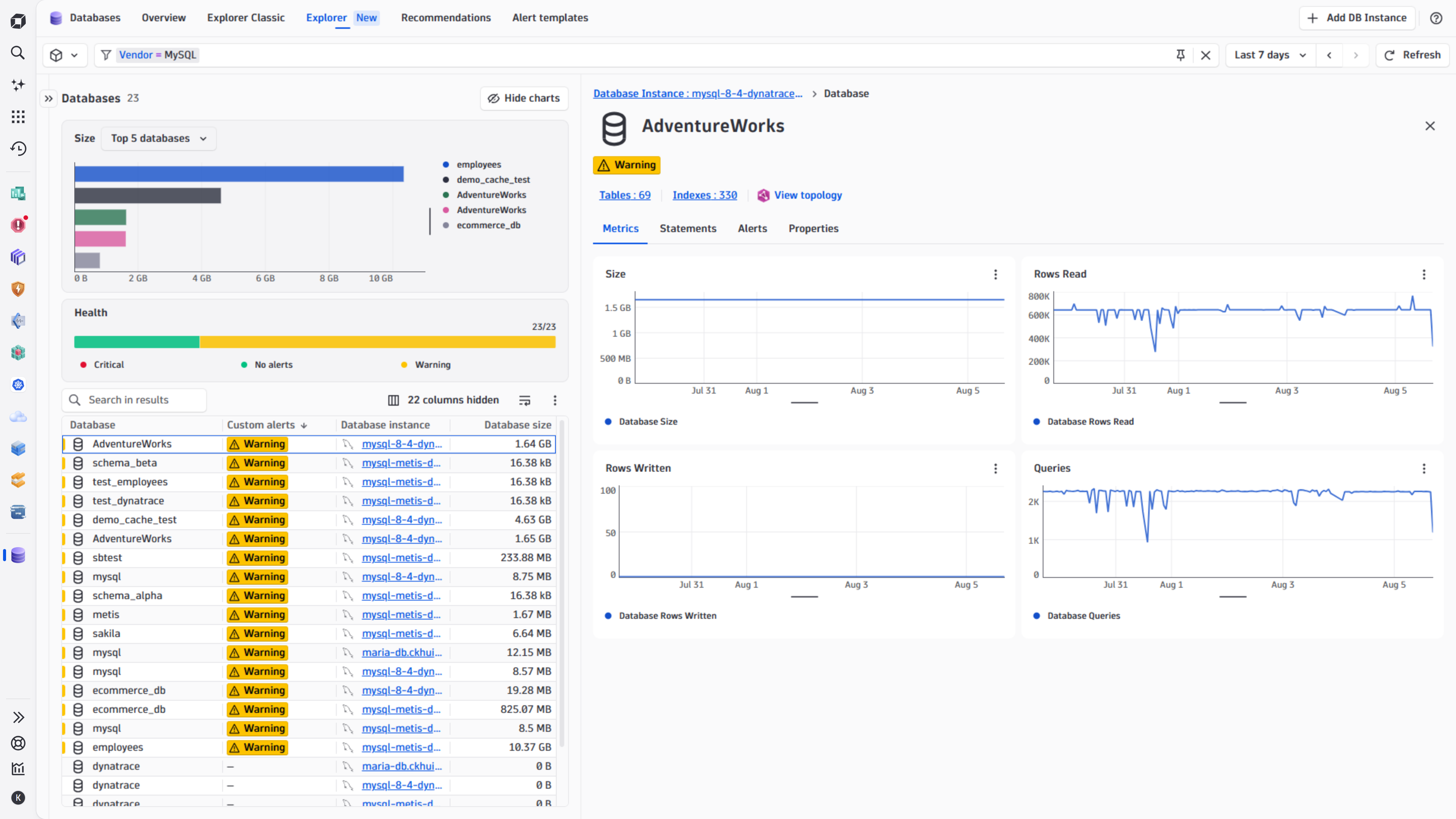
Task: Open the Last 7 days timeframe dropdown
Action: pos(1270,55)
